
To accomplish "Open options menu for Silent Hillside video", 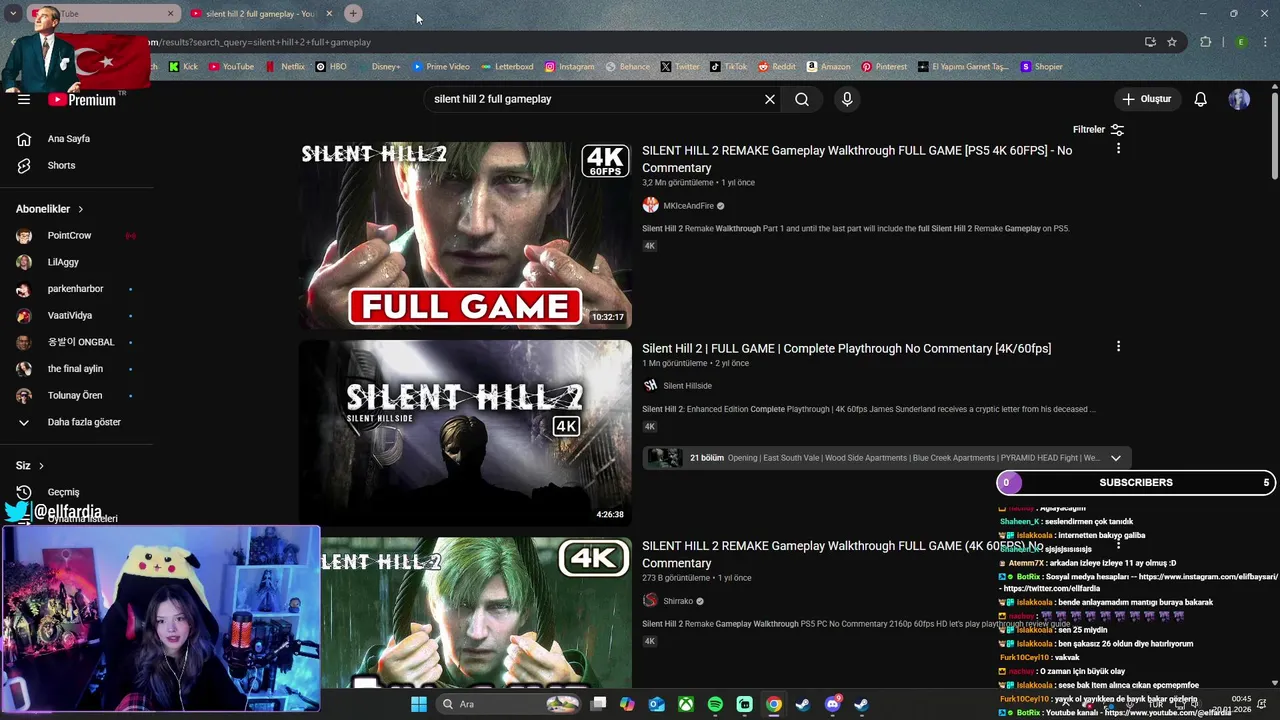I will [x=1118, y=346].
